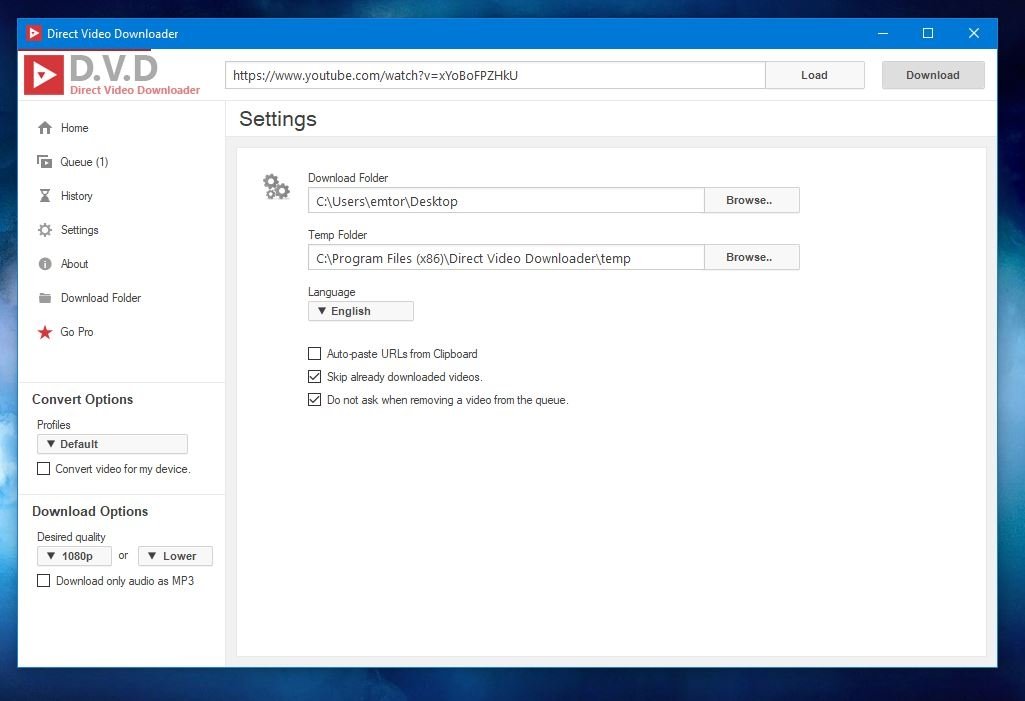Toggle Do not ask when removing video

click(x=314, y=400)
